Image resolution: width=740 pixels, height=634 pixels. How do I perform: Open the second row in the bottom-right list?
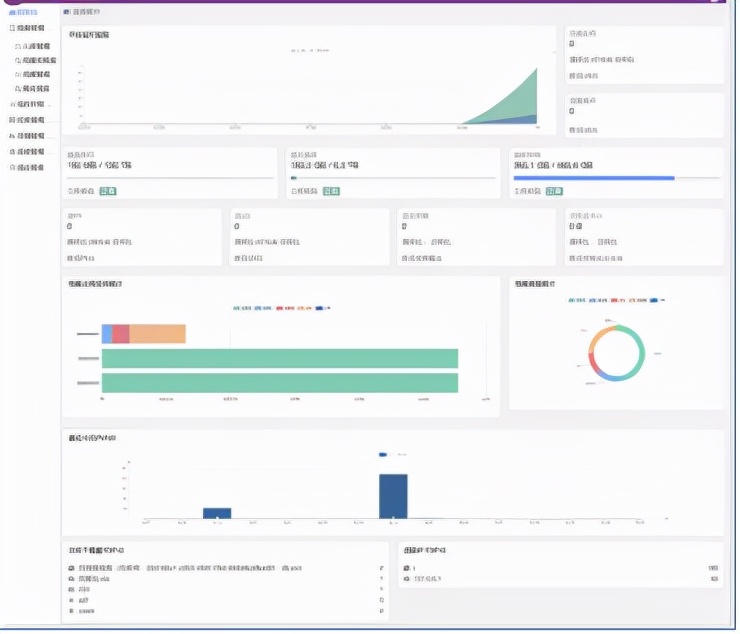click(561, 579)
